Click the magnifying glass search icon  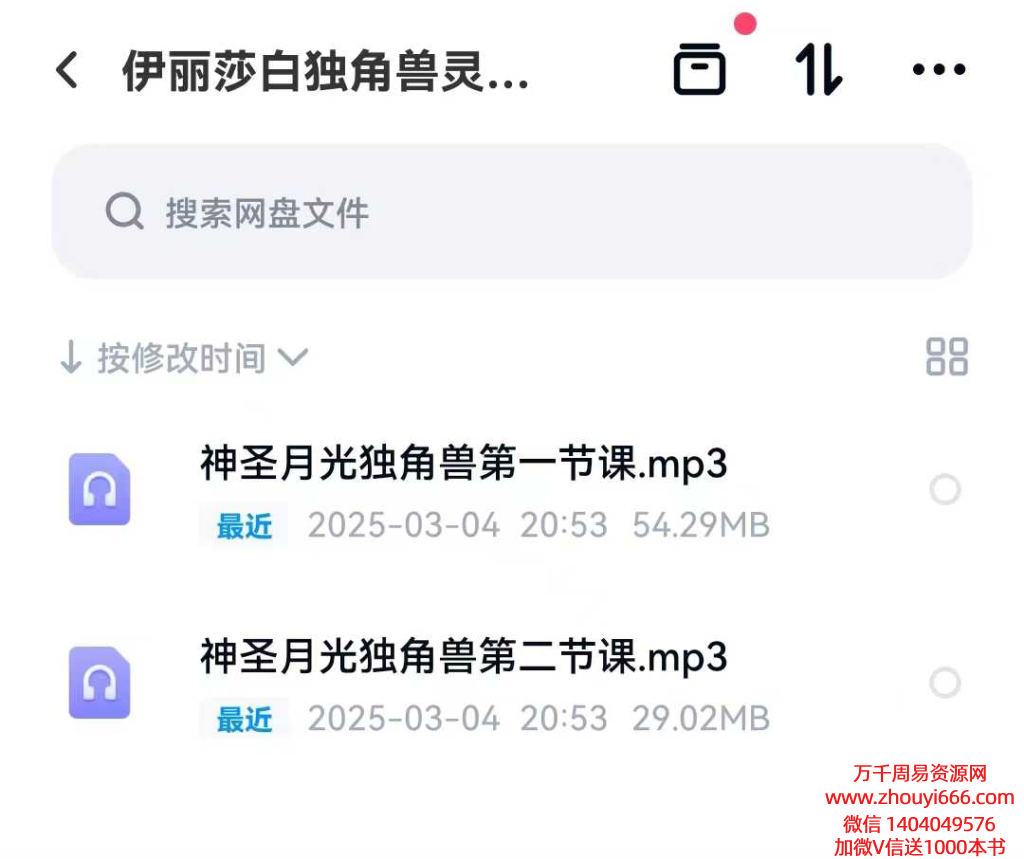click(x=124, y=211)
